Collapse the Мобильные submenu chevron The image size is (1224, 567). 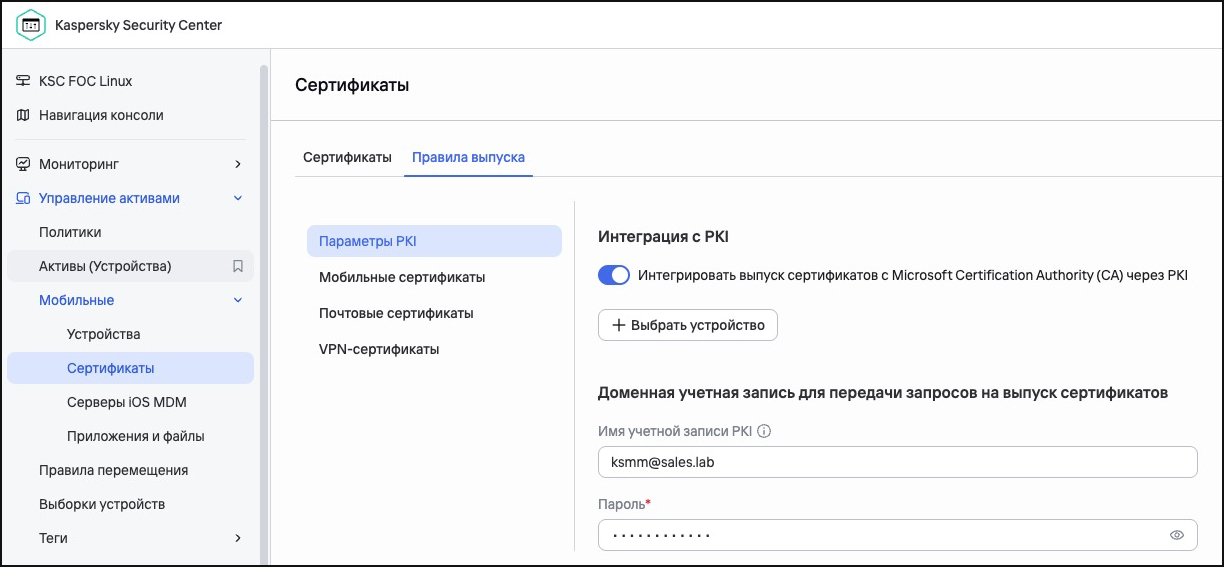tap(238, 300)
